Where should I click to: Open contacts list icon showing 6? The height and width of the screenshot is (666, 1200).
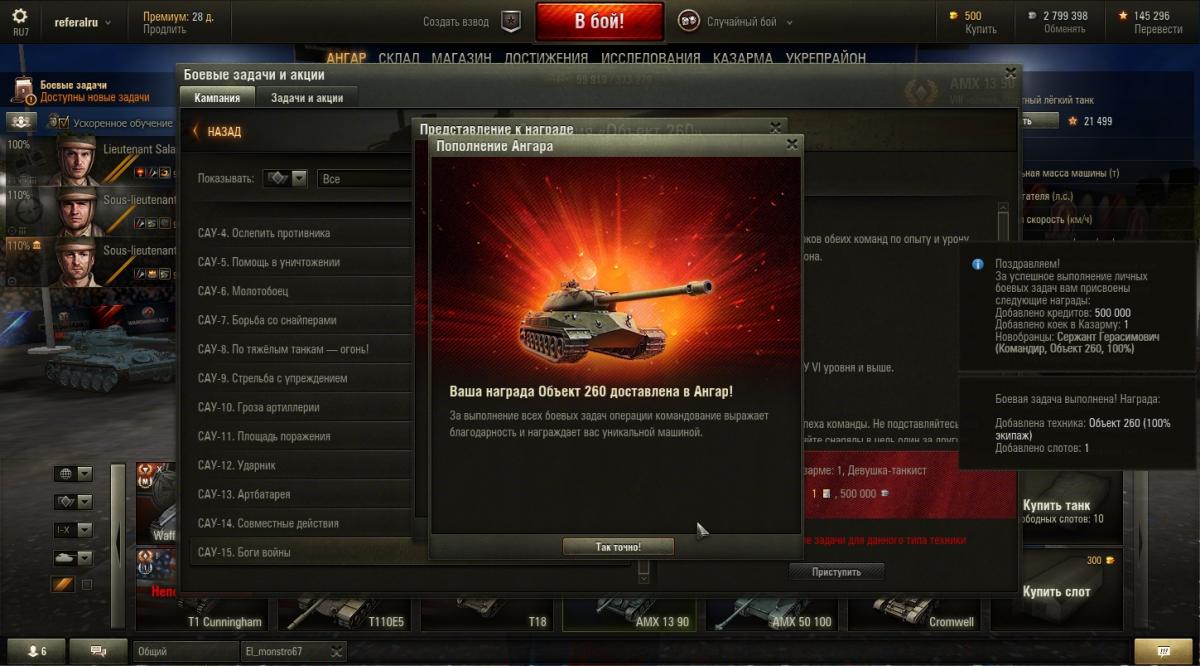point(35,651)
